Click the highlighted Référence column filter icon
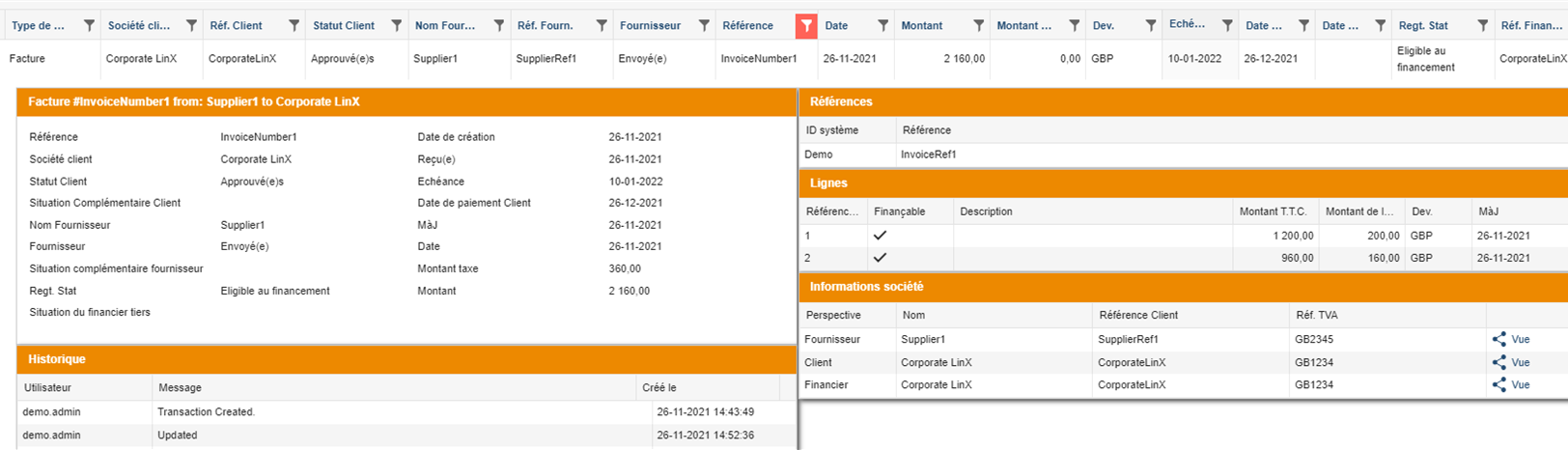This screenshot has height=450, width=1568. click(x=805, y=26)
